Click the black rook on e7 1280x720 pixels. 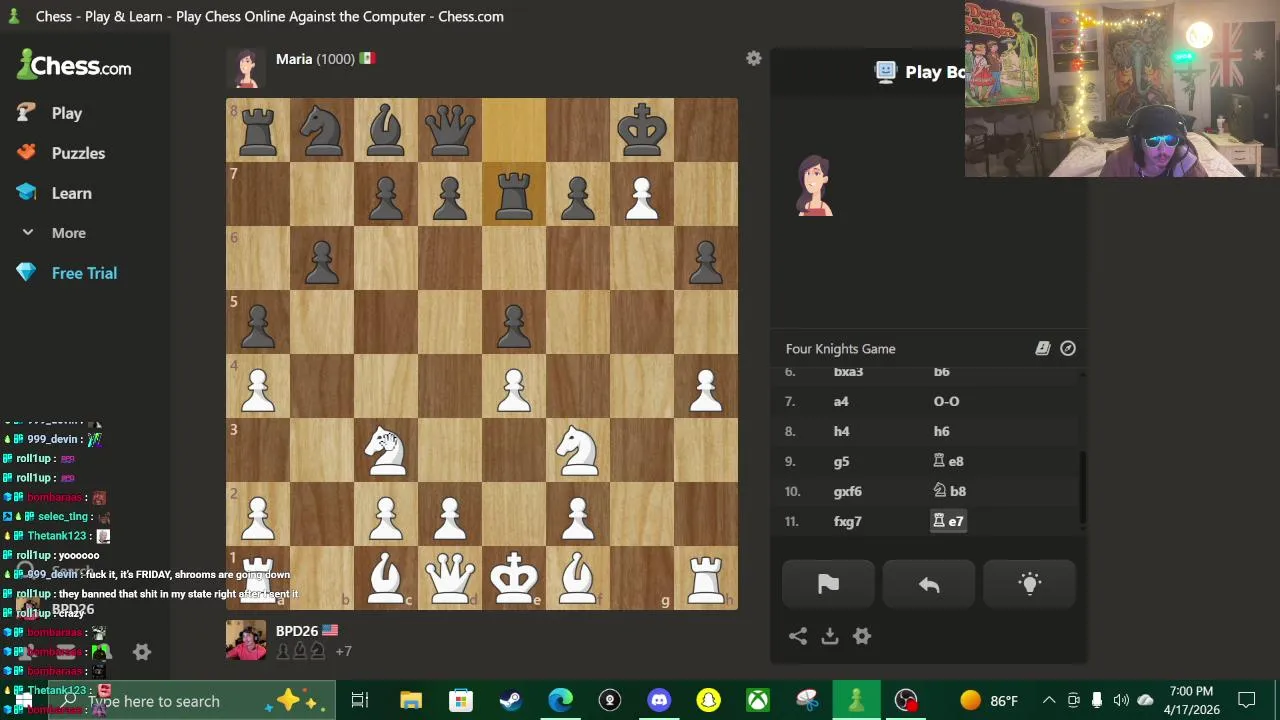[514, 194]
